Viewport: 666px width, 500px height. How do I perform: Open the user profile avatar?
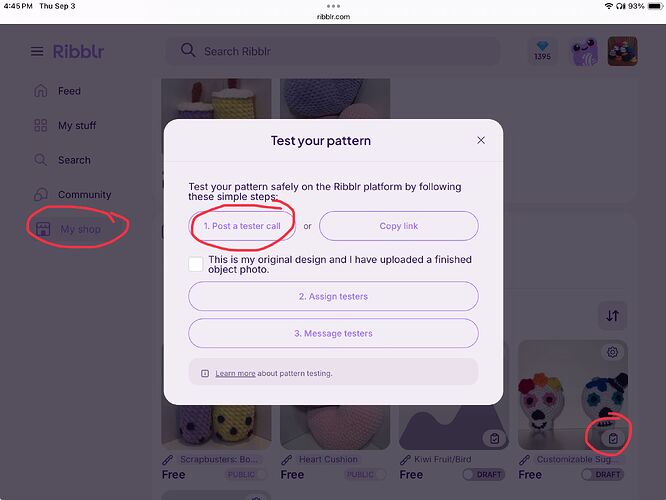622,51
